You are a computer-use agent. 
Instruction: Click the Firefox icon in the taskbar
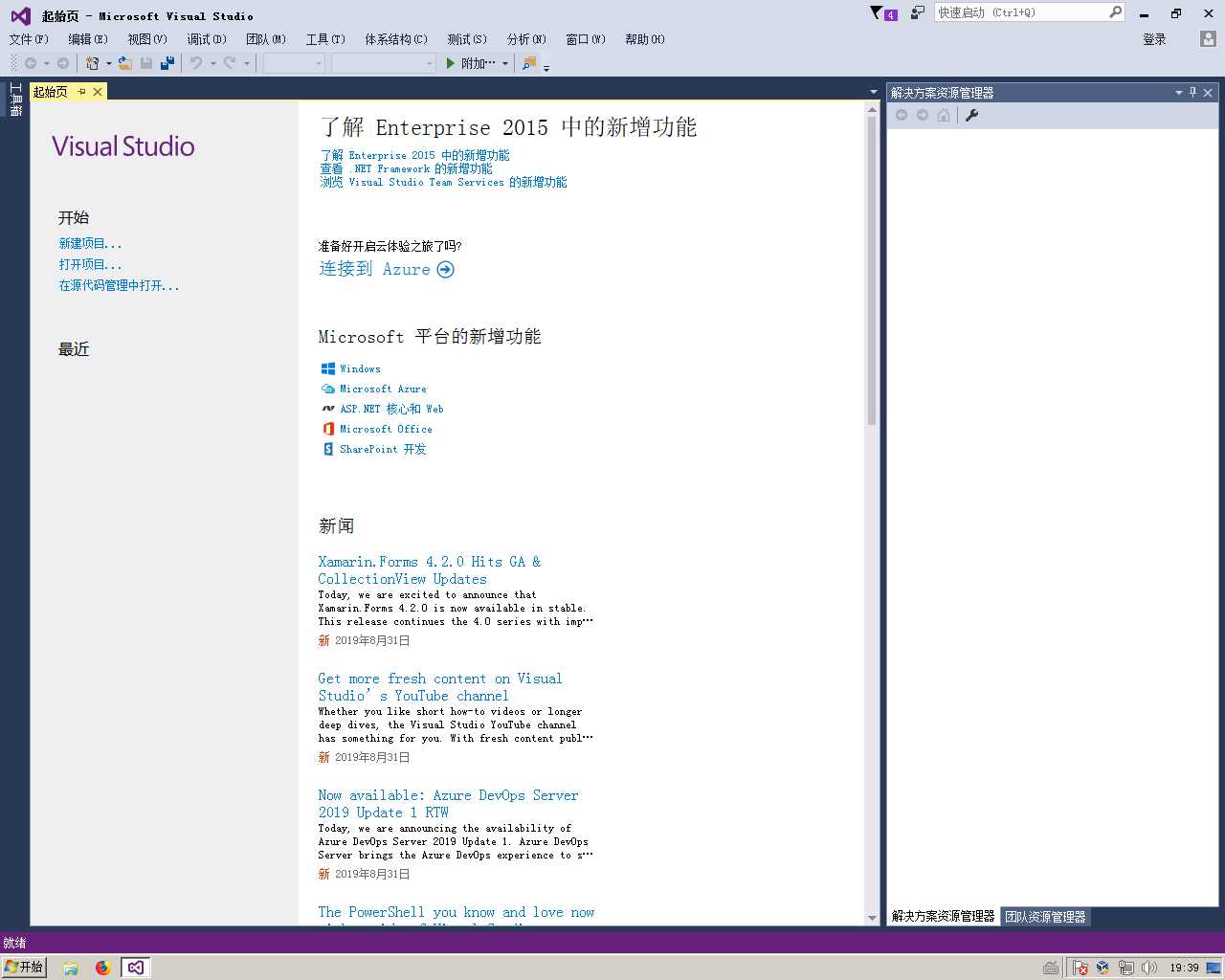(102, 968)
